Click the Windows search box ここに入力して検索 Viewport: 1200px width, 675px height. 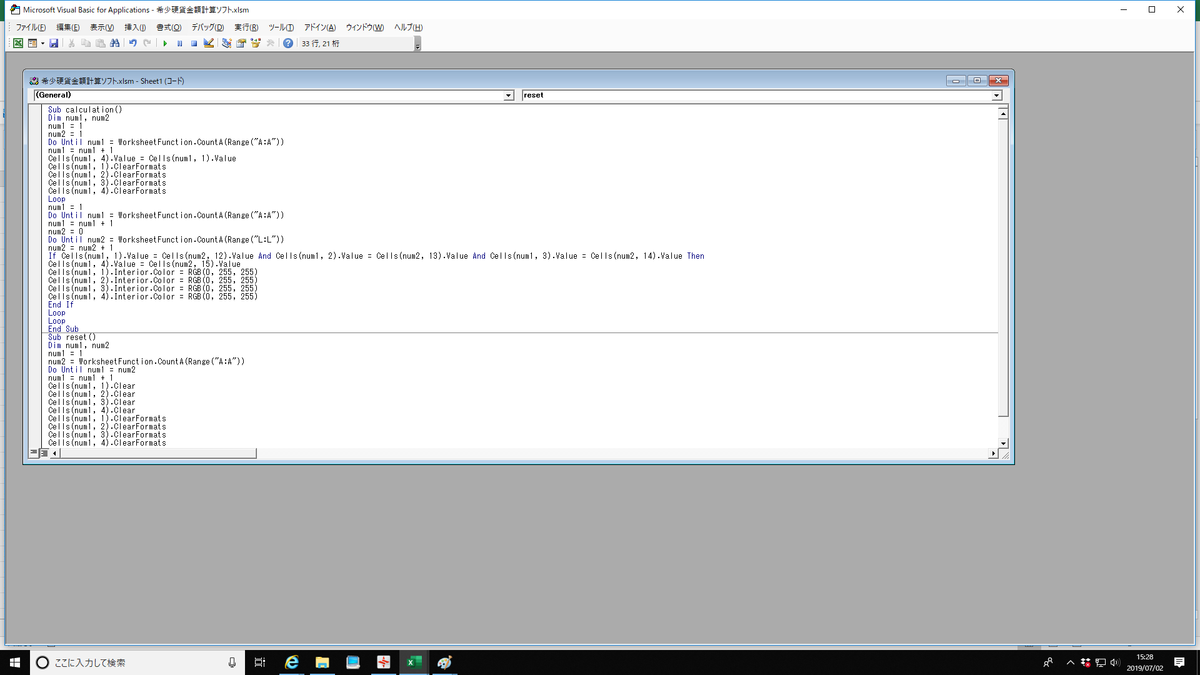tap(138, 662)
